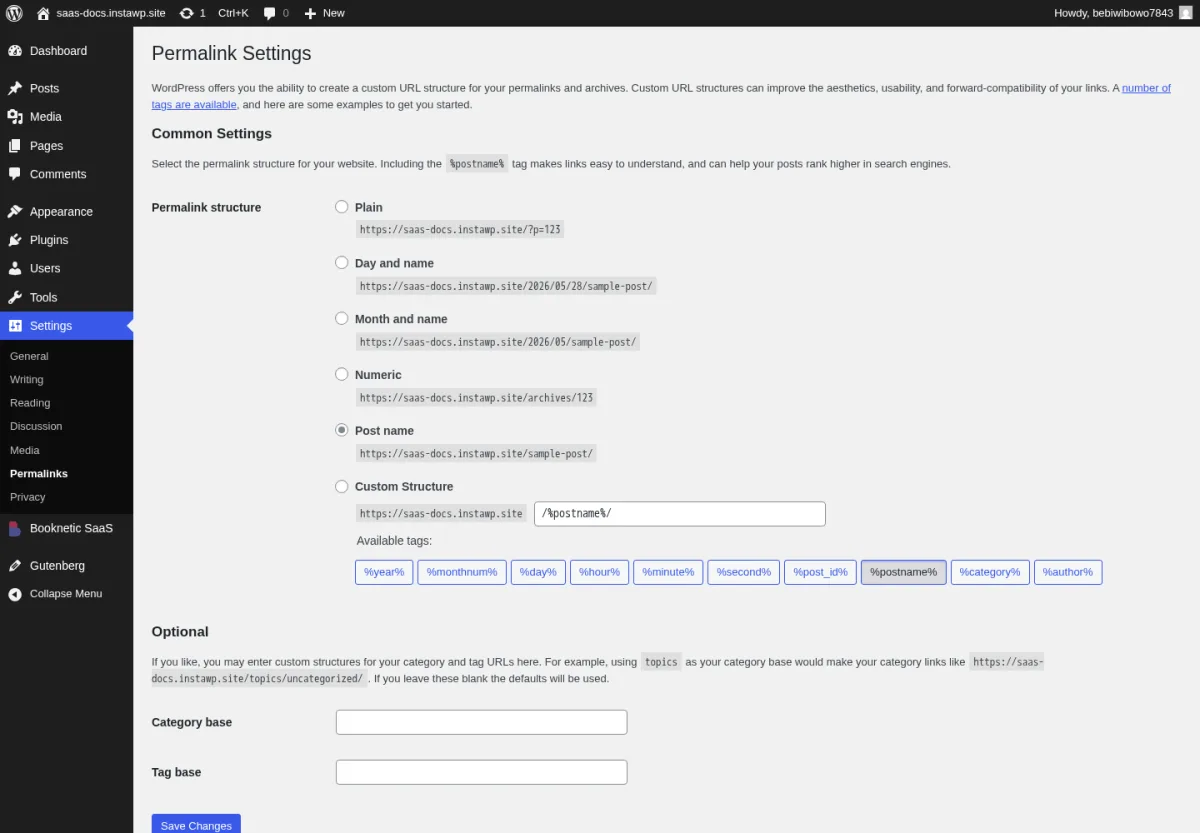Add the %hour% tag button
The image size is (1200, 833).
tap(600, 572)
